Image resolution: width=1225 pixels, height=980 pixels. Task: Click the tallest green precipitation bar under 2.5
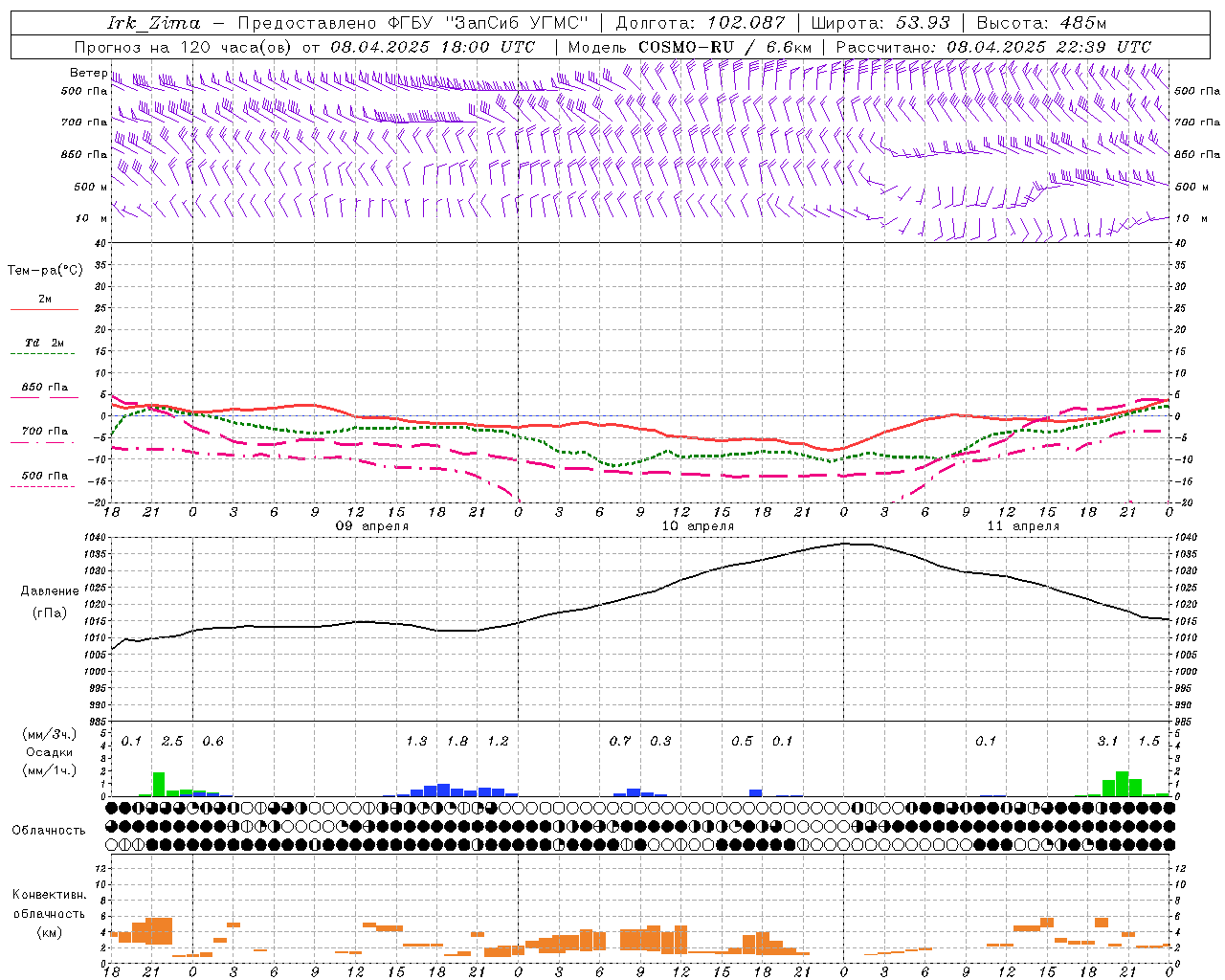[x=159, y=784]
